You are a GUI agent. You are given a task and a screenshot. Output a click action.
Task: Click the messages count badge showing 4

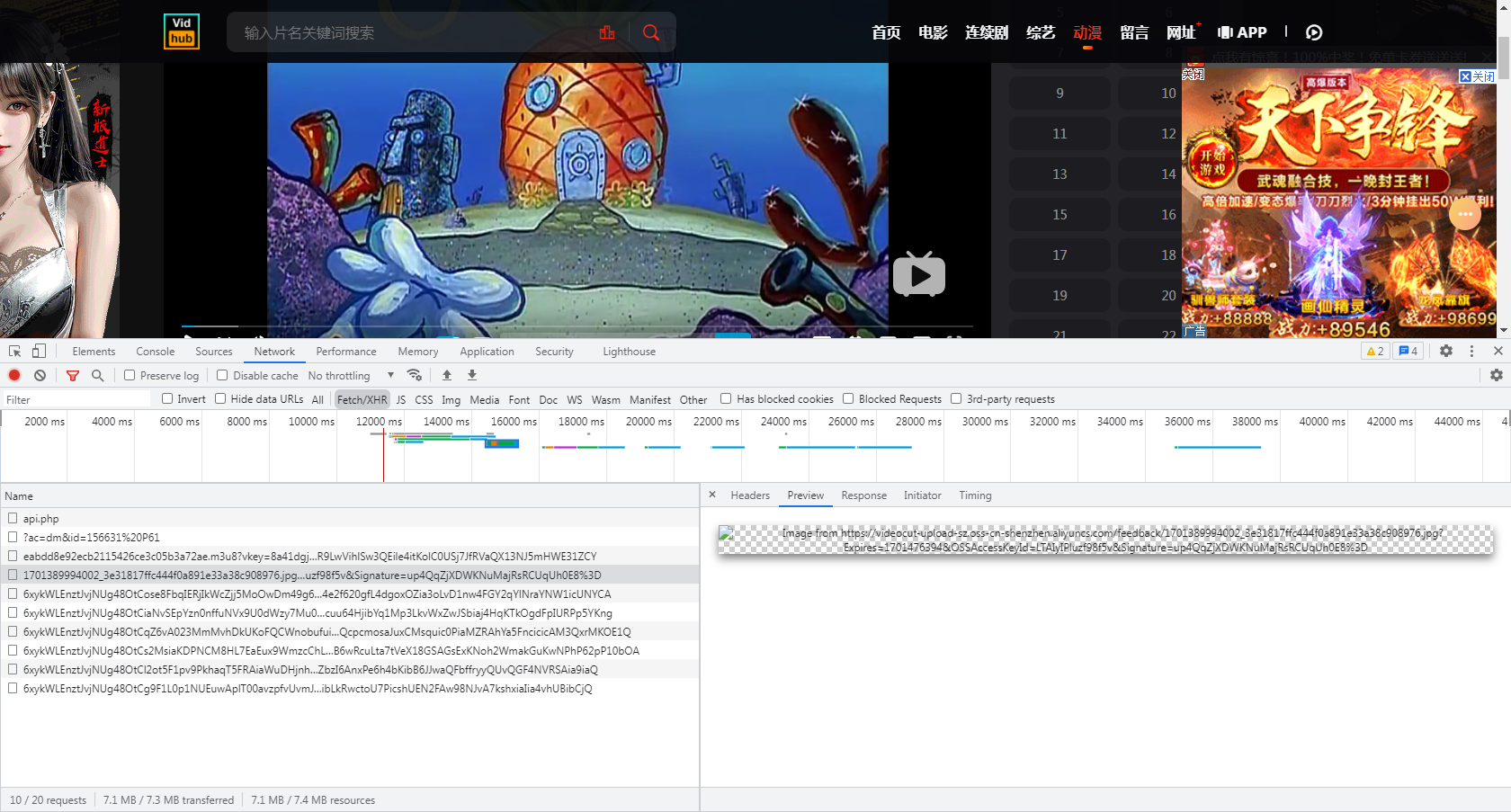(x=1408, y=351)
